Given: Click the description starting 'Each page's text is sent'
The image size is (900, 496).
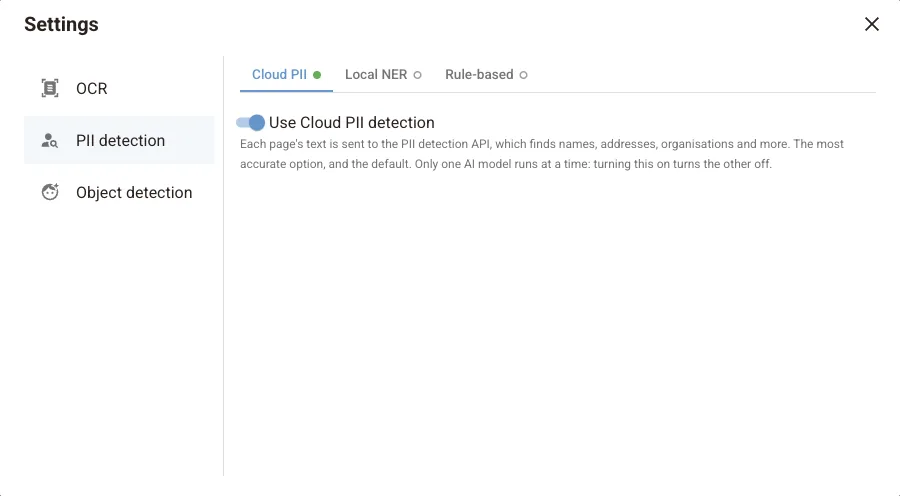Looking at the screenshot, I should click(x=542, y=154).
